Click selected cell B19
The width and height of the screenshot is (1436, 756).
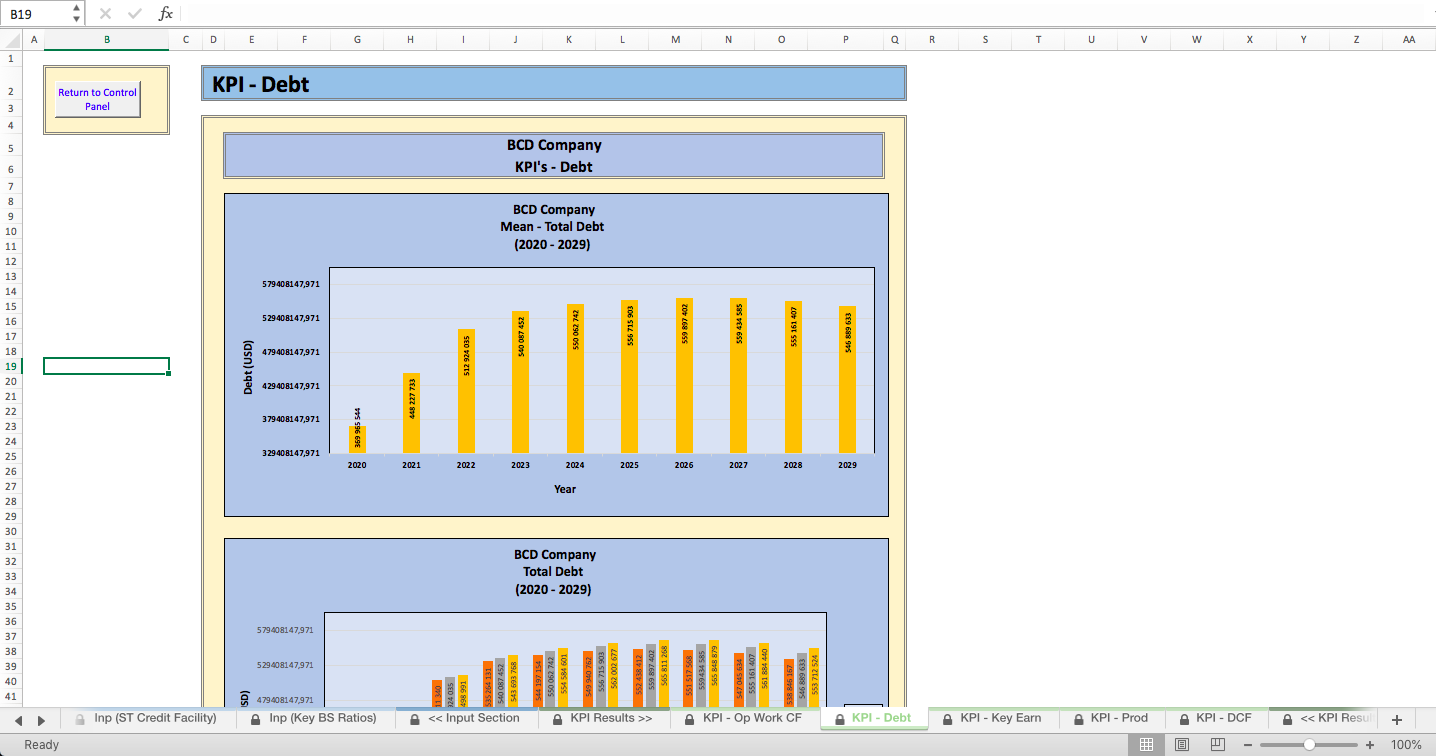(x=106, y=366)
